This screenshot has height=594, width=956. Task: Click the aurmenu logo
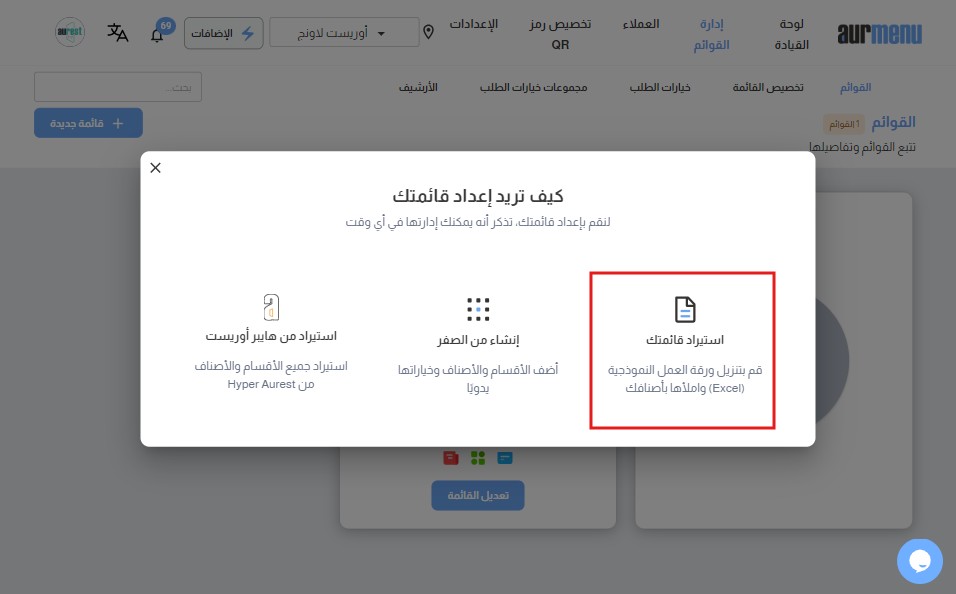pyautogui.click(x=880, y=34)
